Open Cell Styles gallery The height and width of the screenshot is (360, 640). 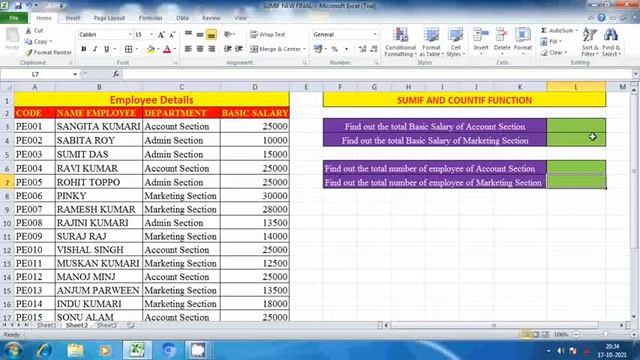pos(456,42)
